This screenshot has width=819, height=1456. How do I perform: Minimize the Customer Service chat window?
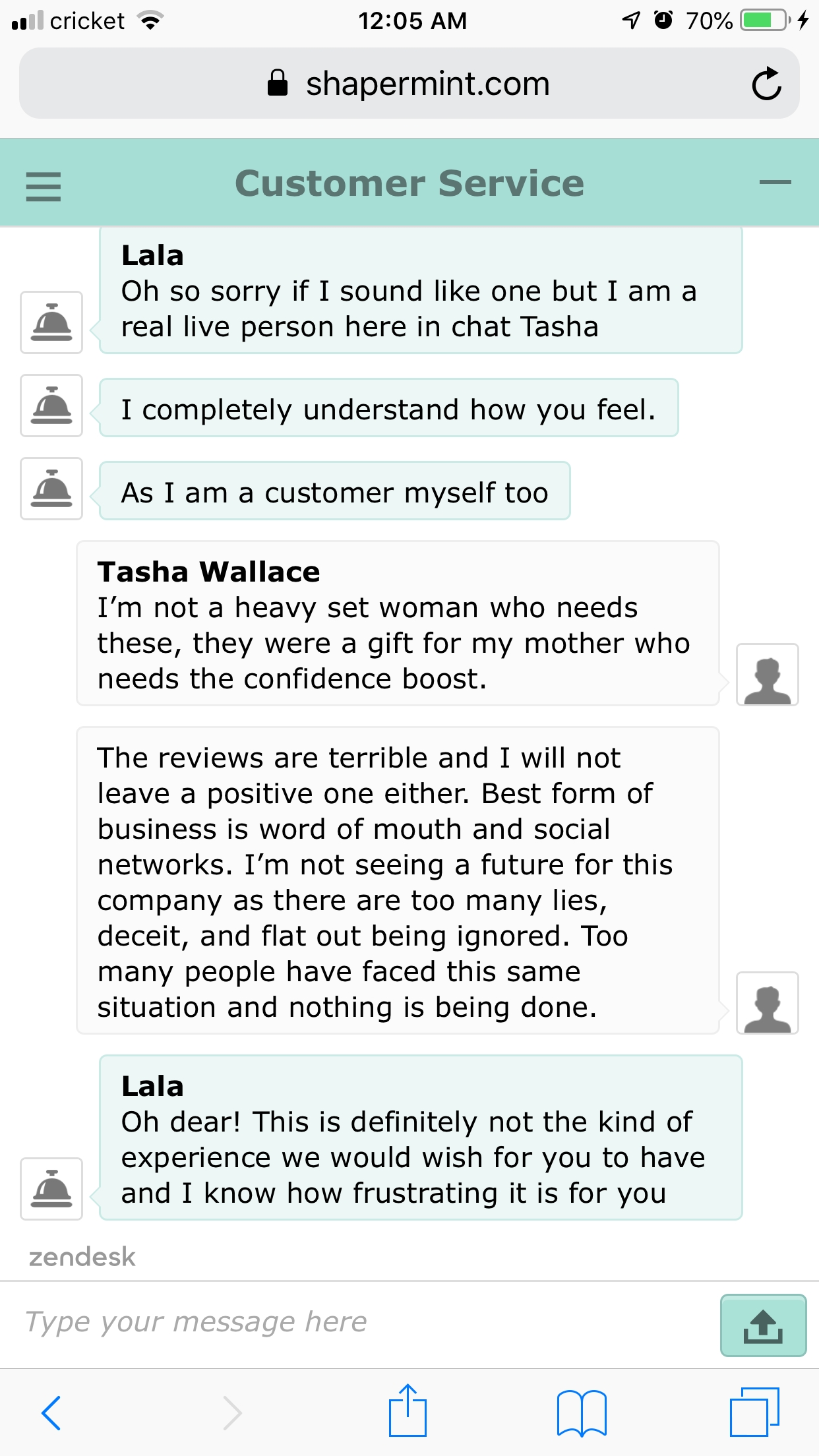tap(776, 183)
